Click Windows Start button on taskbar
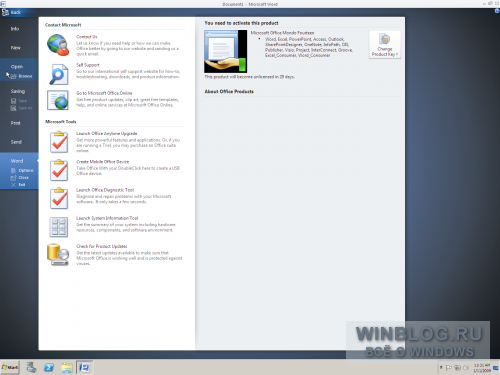 click(x=10, y=367)
